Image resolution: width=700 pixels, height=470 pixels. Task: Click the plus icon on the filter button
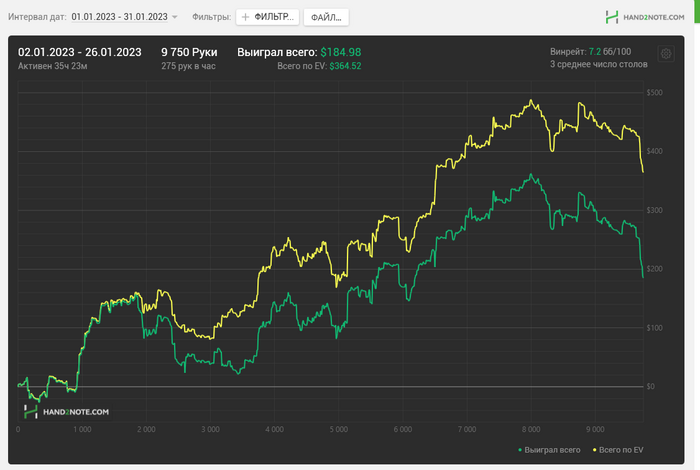[x=246, y=17]
